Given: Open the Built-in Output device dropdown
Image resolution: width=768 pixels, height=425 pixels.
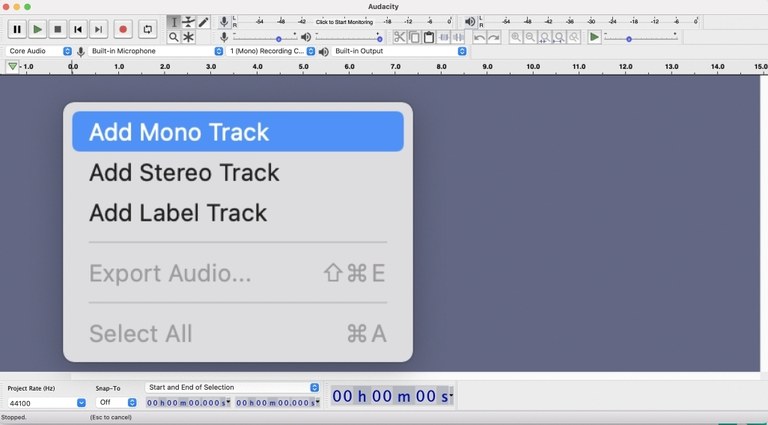Looking at the screenshot, I should pyautogui.click(x=399, y=51).
